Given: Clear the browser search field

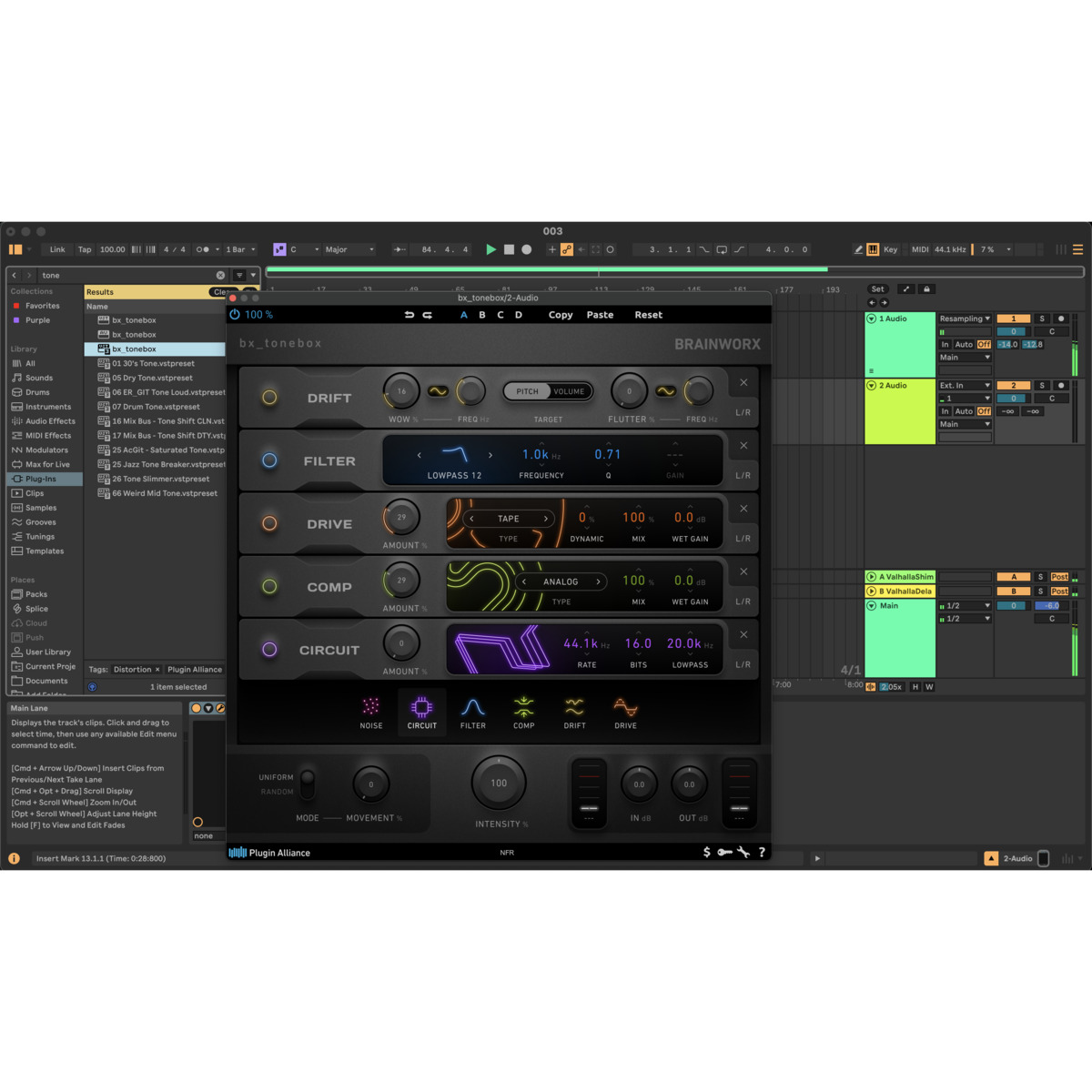Looking at the screenshot, I should coord(220,275).
